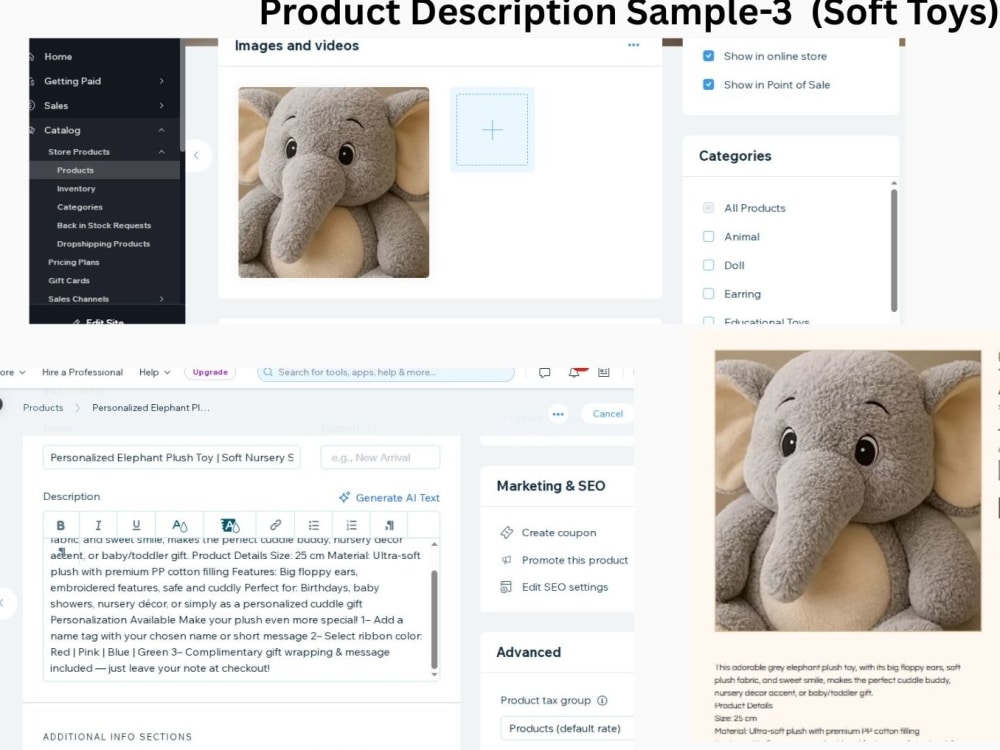Collapse Store Products submenu
The image size is (1000, 750).
[161, 152]
